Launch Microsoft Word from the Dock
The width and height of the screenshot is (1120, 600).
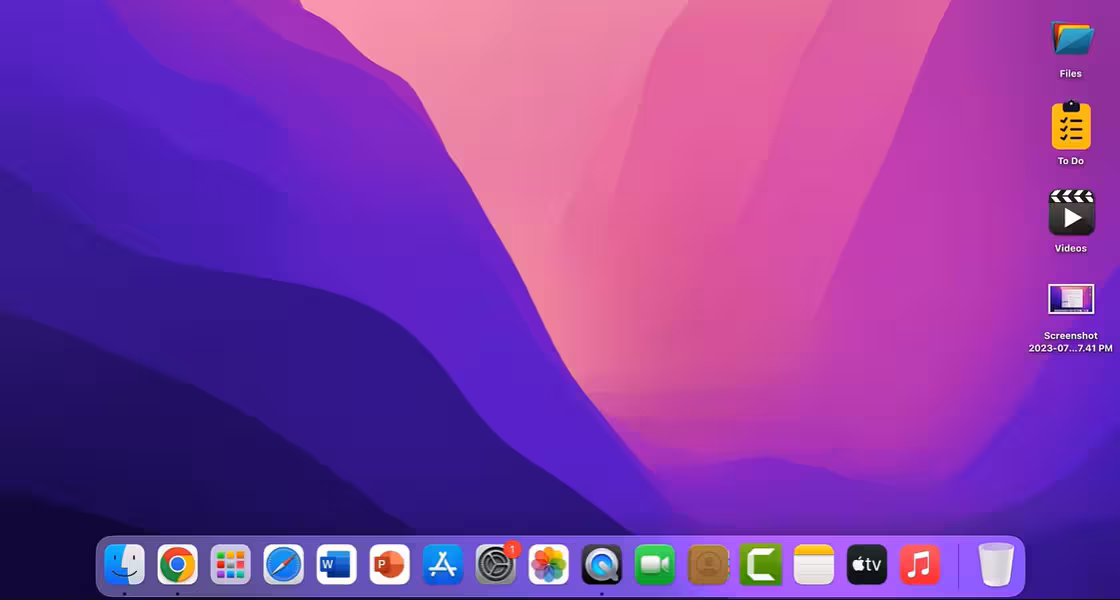(x=336, y=564)
